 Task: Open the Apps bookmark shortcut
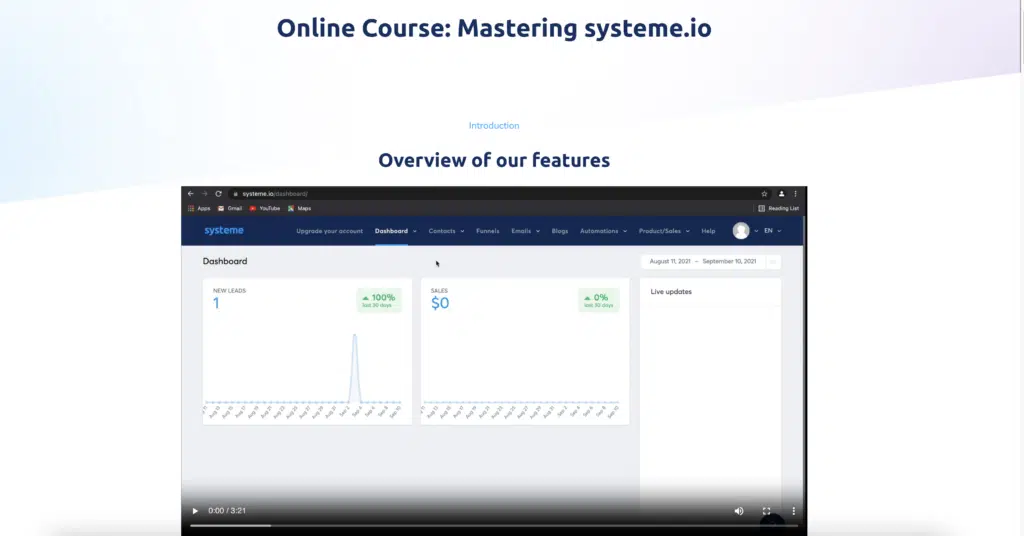(198, 208)
